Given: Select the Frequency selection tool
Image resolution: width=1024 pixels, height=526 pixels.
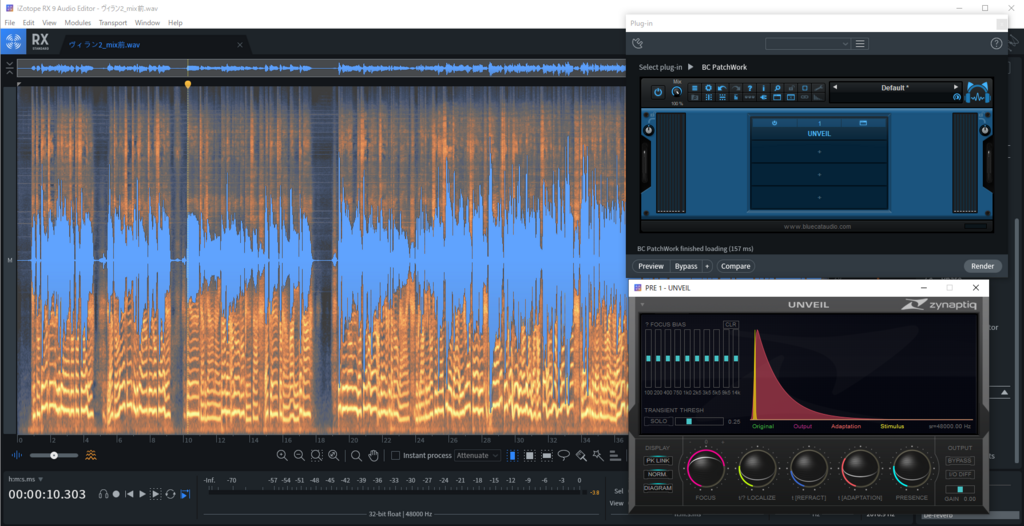Looking at the screenshot, I should point(547,455).
